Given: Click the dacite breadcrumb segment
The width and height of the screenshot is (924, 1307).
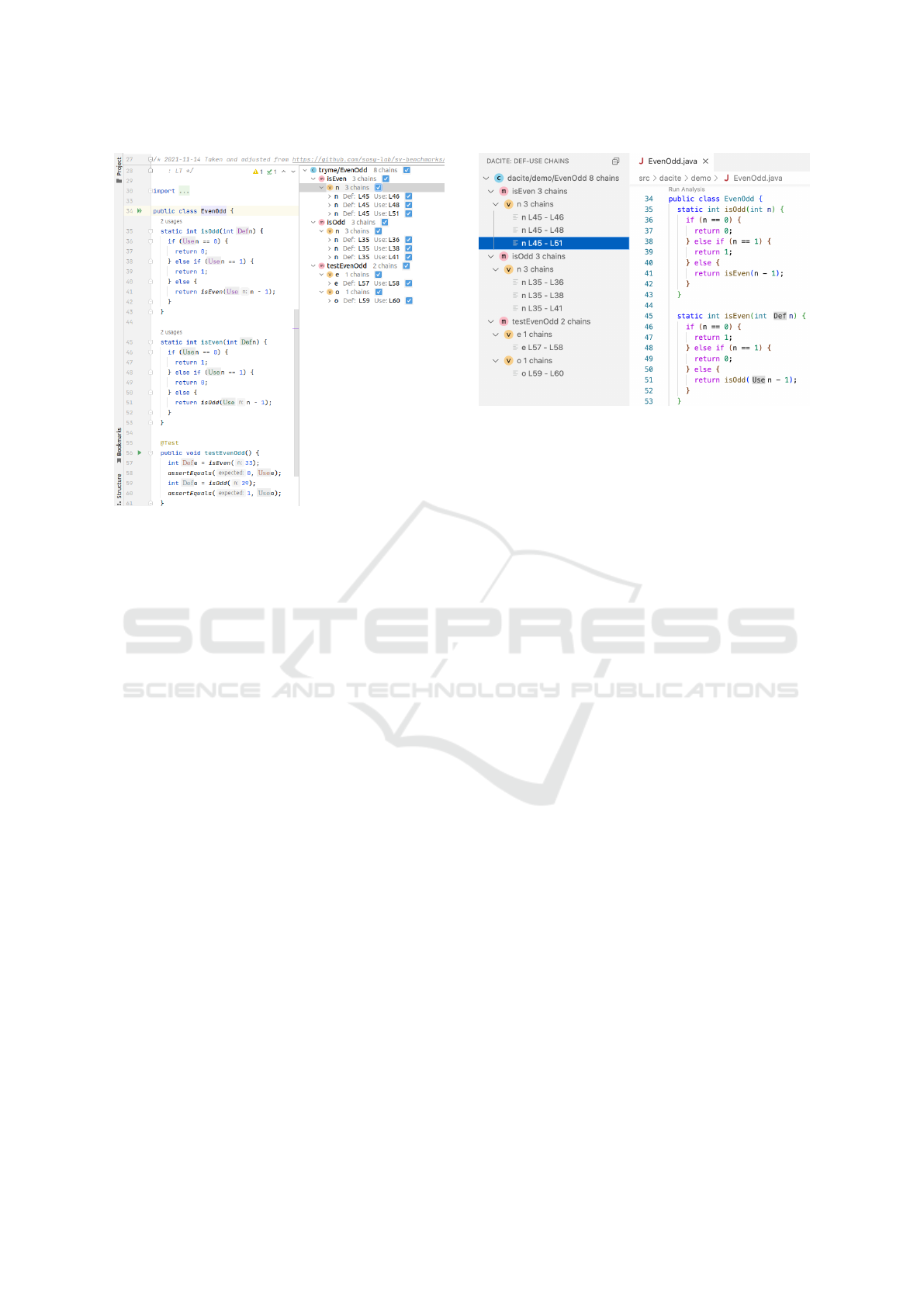Looking at the screenshot, I should [670, 178].
